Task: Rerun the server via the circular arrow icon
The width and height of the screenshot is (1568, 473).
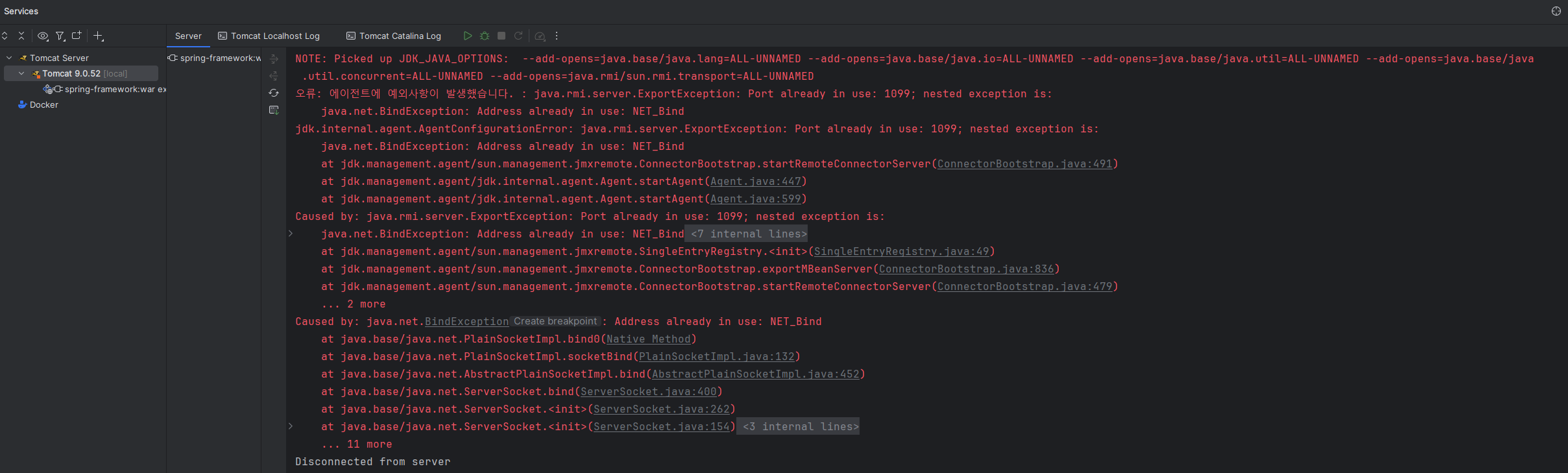Action: tap(517, 36)
